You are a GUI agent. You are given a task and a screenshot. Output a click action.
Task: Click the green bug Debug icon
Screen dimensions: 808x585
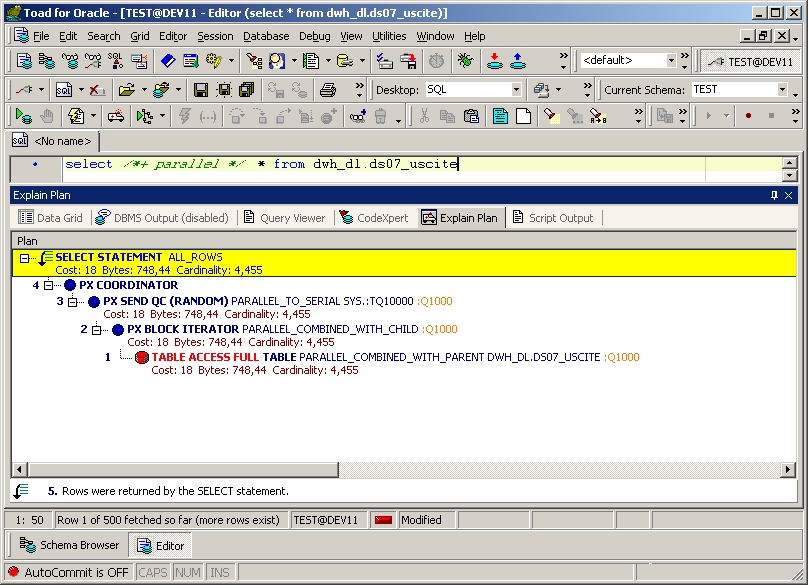tap(465, 61)
